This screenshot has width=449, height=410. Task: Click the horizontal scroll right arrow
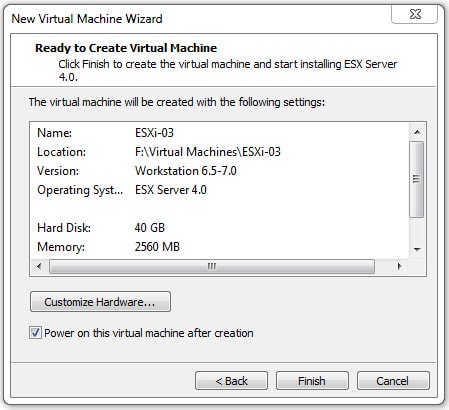tap(399, 266)
